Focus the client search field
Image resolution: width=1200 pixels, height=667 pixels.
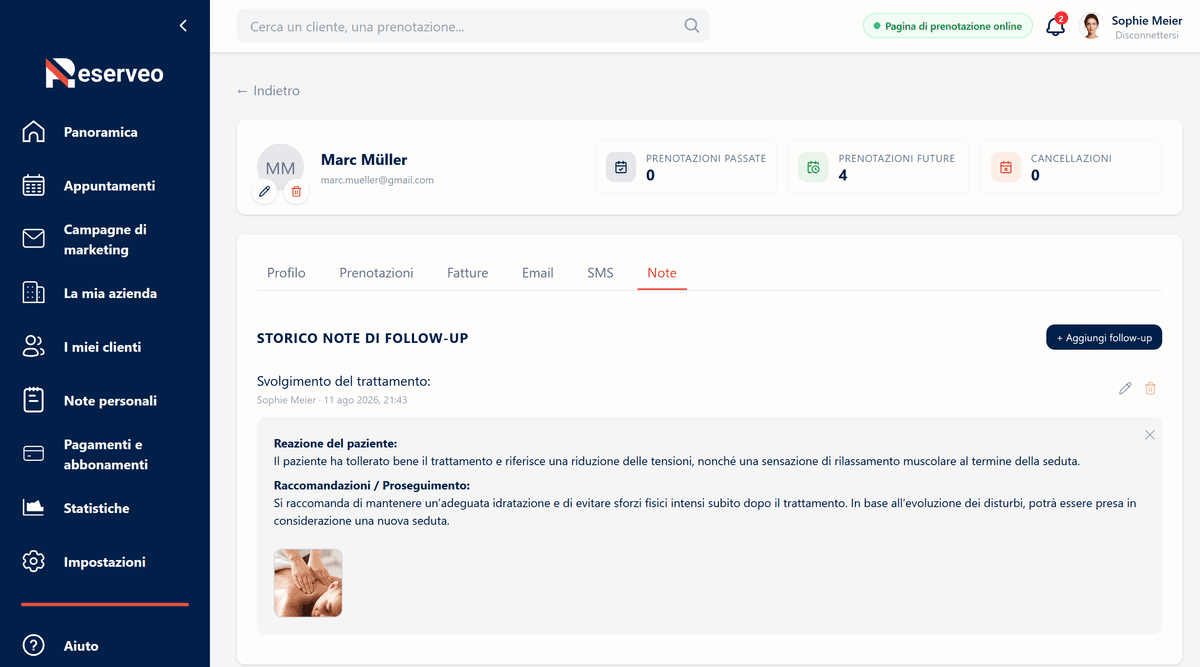pos(473,26)
